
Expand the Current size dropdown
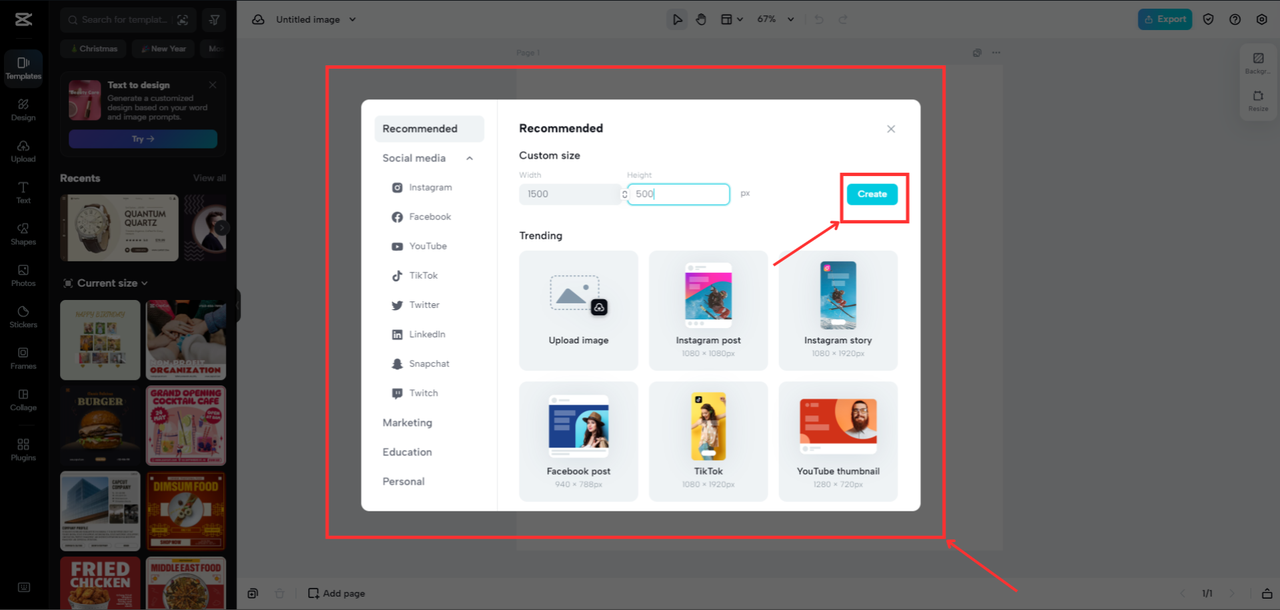coord(105,283)
